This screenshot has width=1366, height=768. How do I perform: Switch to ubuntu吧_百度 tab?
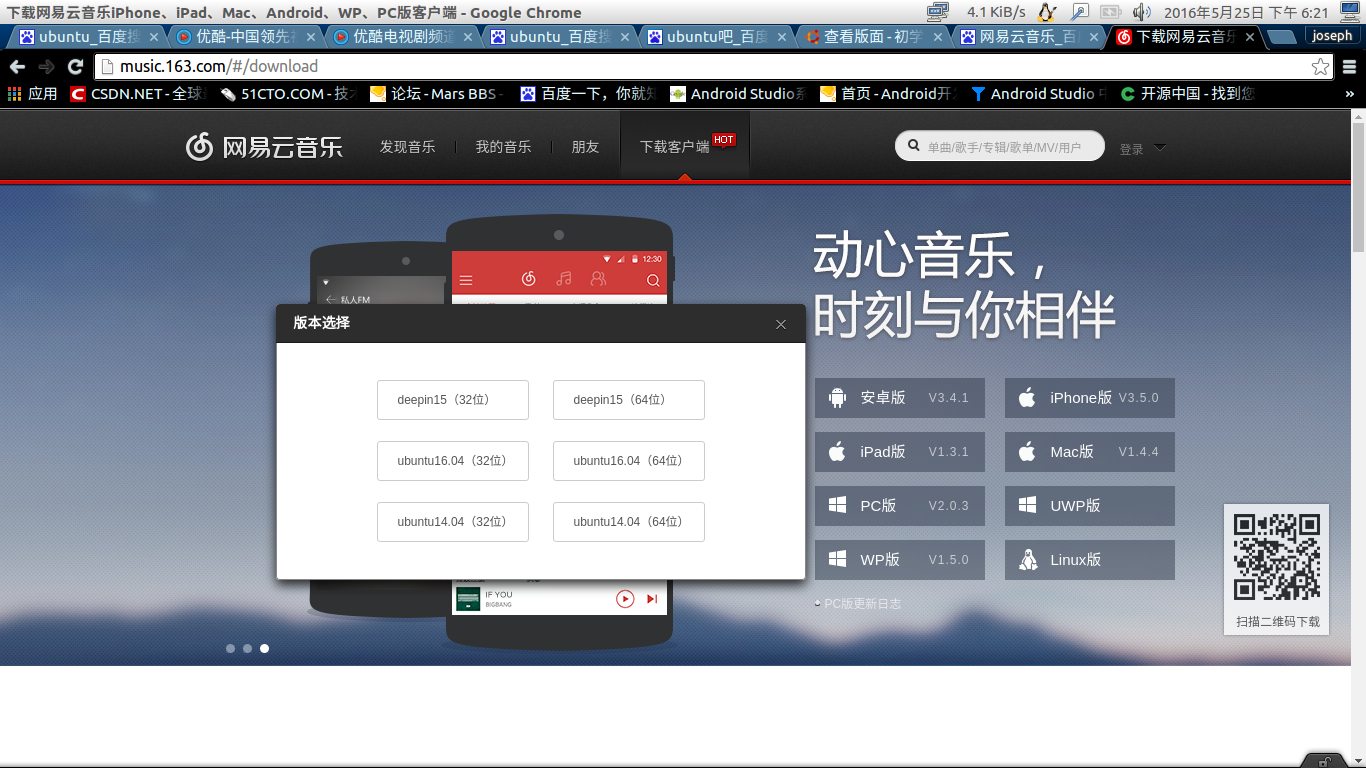click(x=719, y=37)
